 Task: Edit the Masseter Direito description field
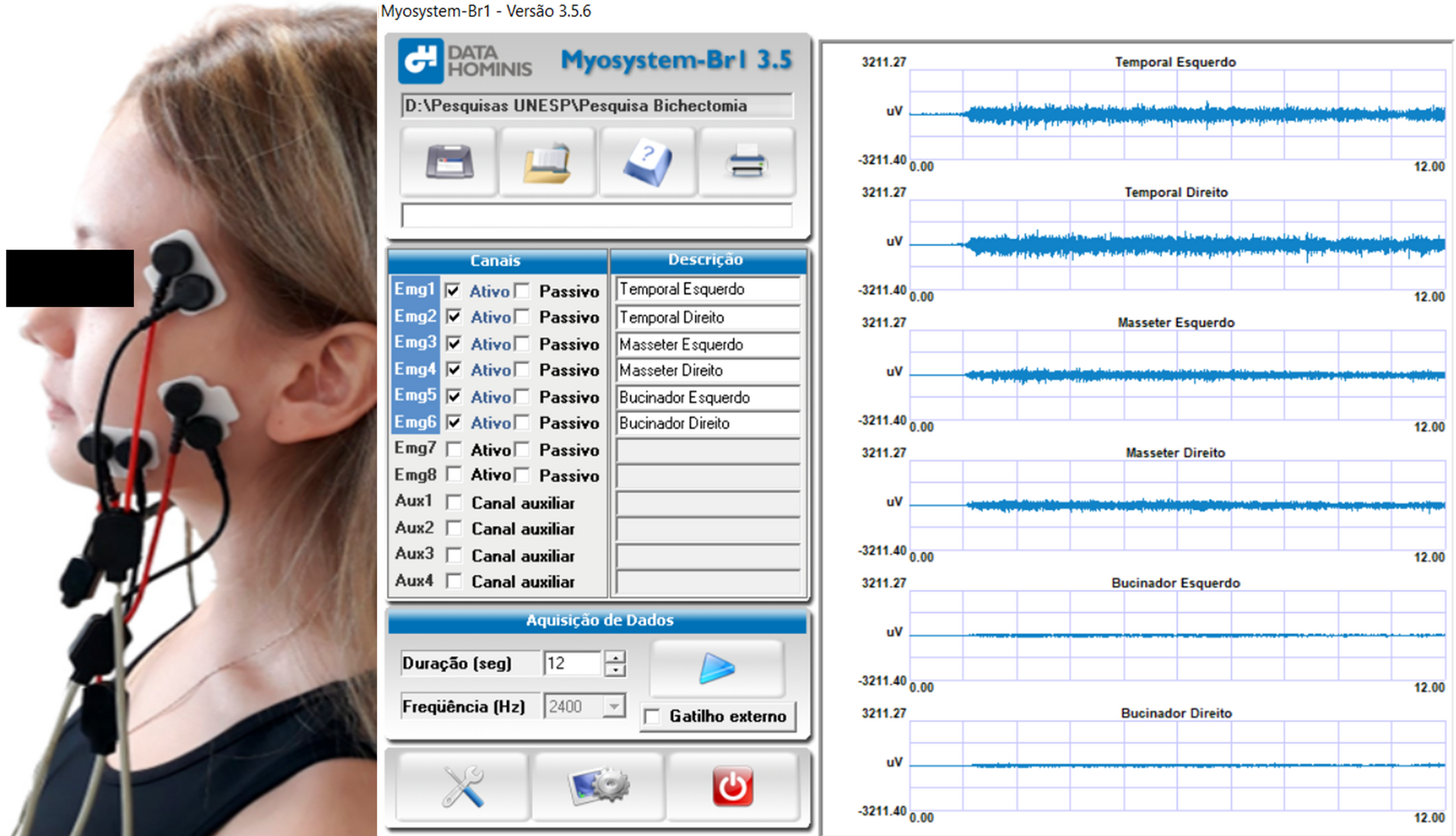coord(707,371)
